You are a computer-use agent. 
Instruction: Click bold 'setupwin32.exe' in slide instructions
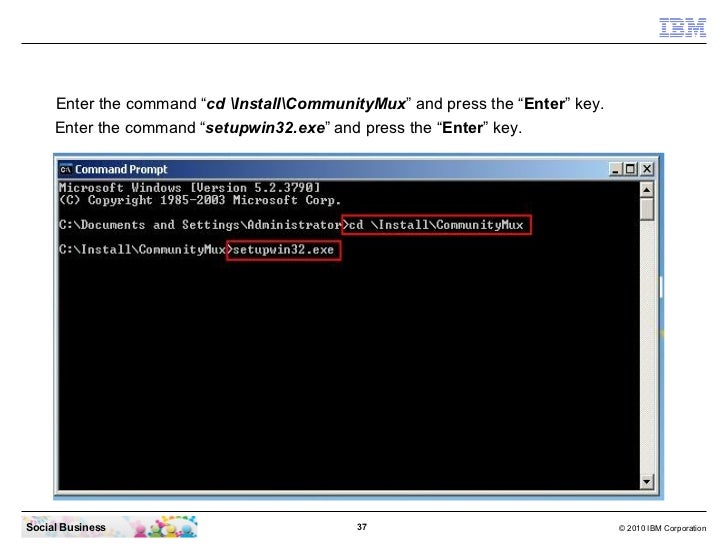tap(265, 128)
